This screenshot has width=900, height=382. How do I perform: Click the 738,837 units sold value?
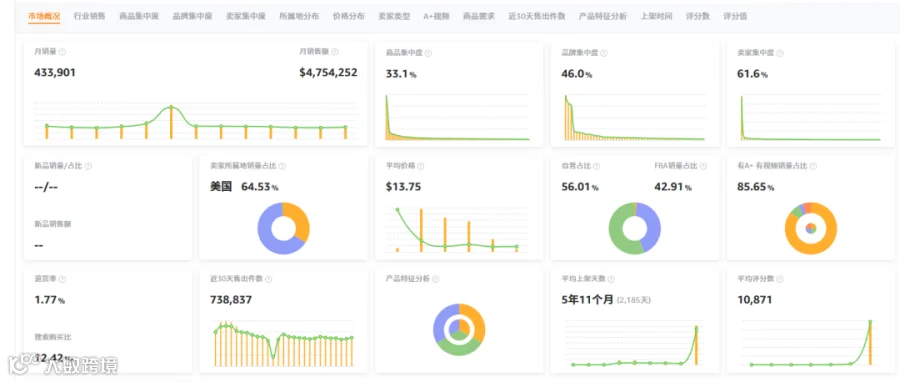click(x=231, y=300)
